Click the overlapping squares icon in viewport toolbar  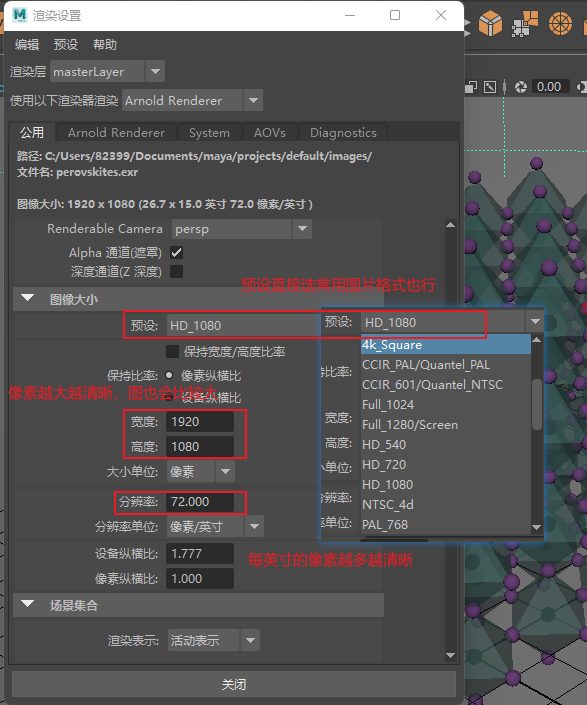[x=471, y=86]
